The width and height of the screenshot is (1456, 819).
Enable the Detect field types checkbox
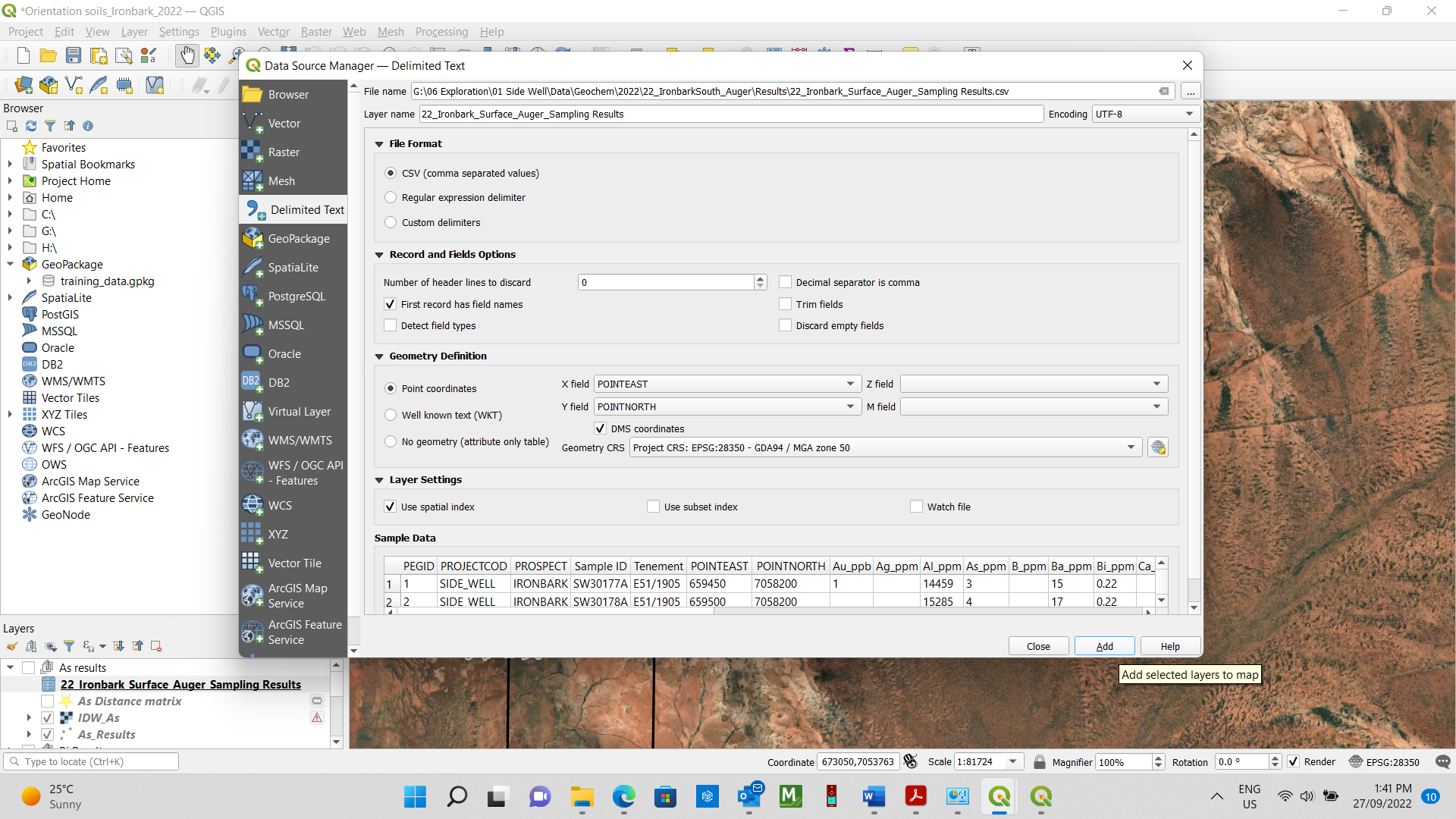click(391, 325)
